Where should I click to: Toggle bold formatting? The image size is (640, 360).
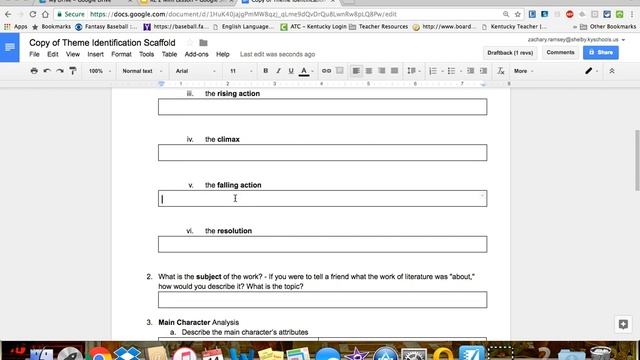266,71
